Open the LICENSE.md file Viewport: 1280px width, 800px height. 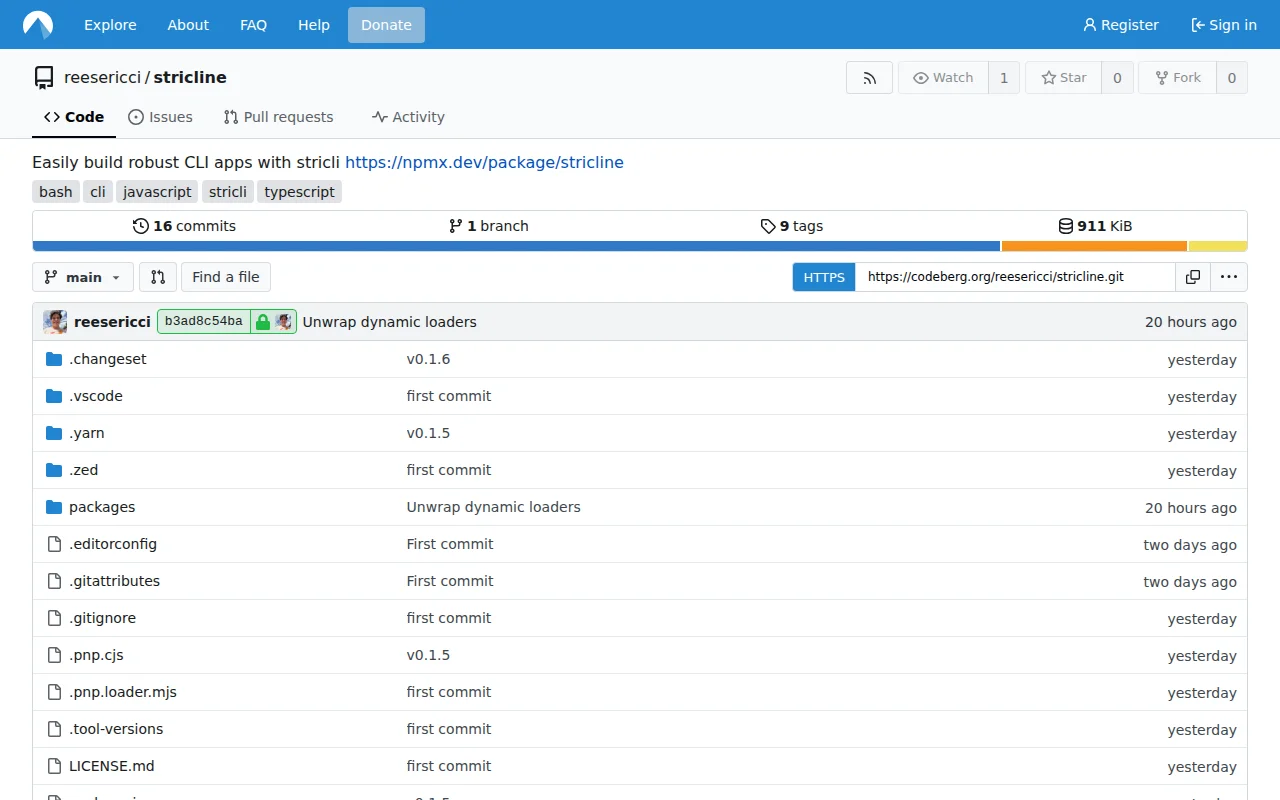[112, 766]
